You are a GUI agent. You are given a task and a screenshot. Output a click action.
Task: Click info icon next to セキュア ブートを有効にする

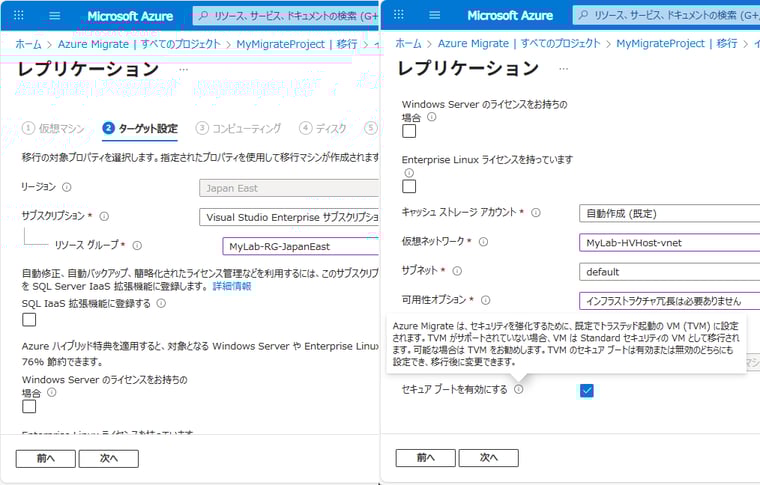tap(519, 389)
